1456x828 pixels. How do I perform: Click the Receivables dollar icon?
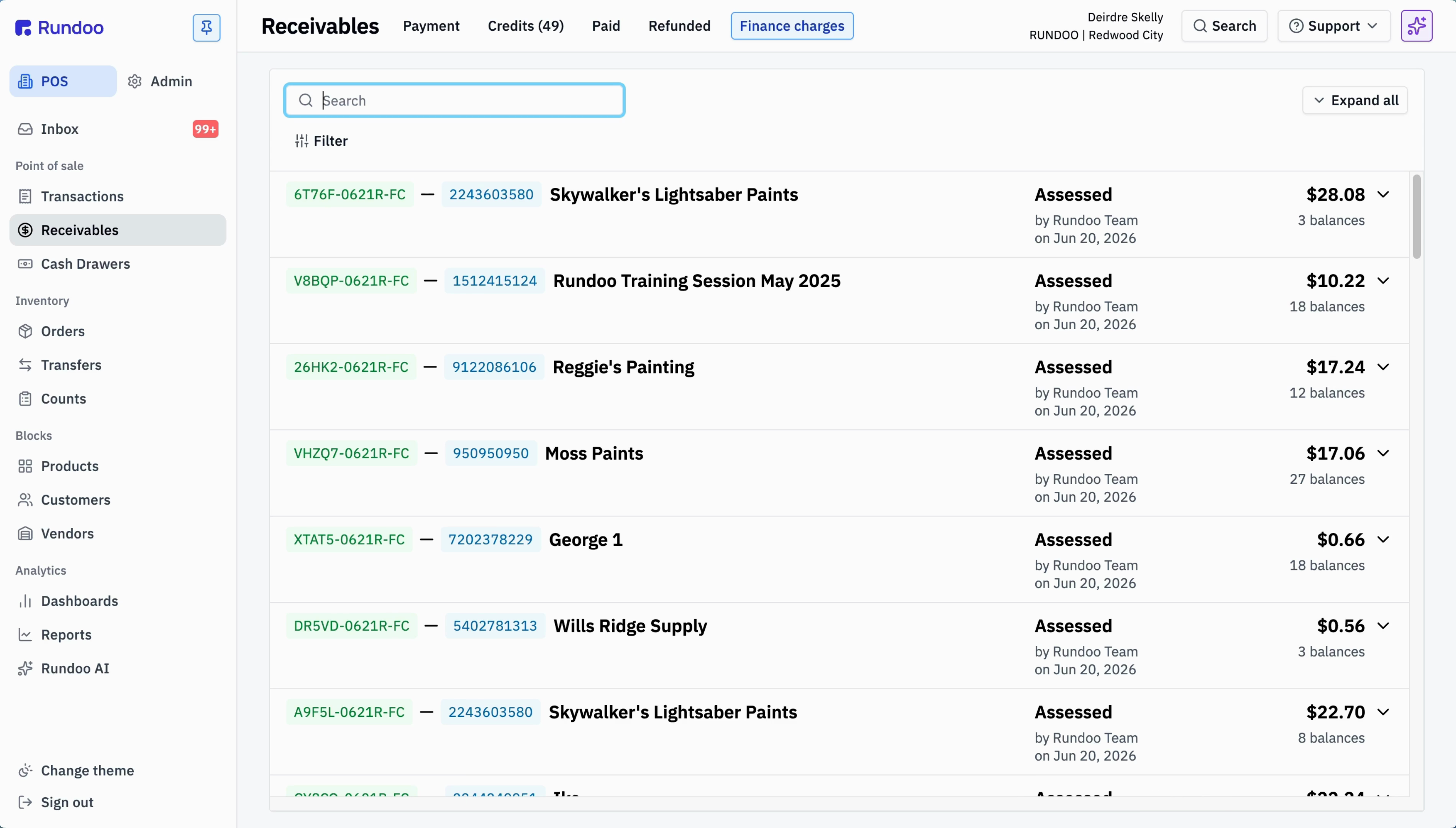pyautogui.click(x=25, y=230)
